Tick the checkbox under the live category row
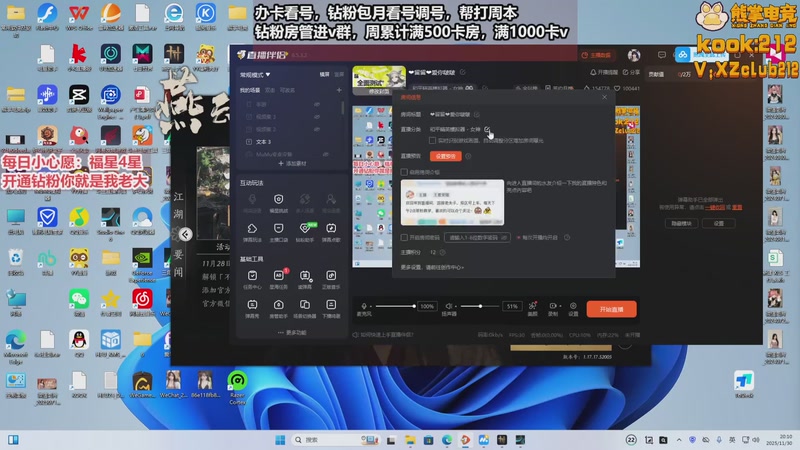This screenshot has width=800, height=450. pos(432,140)
